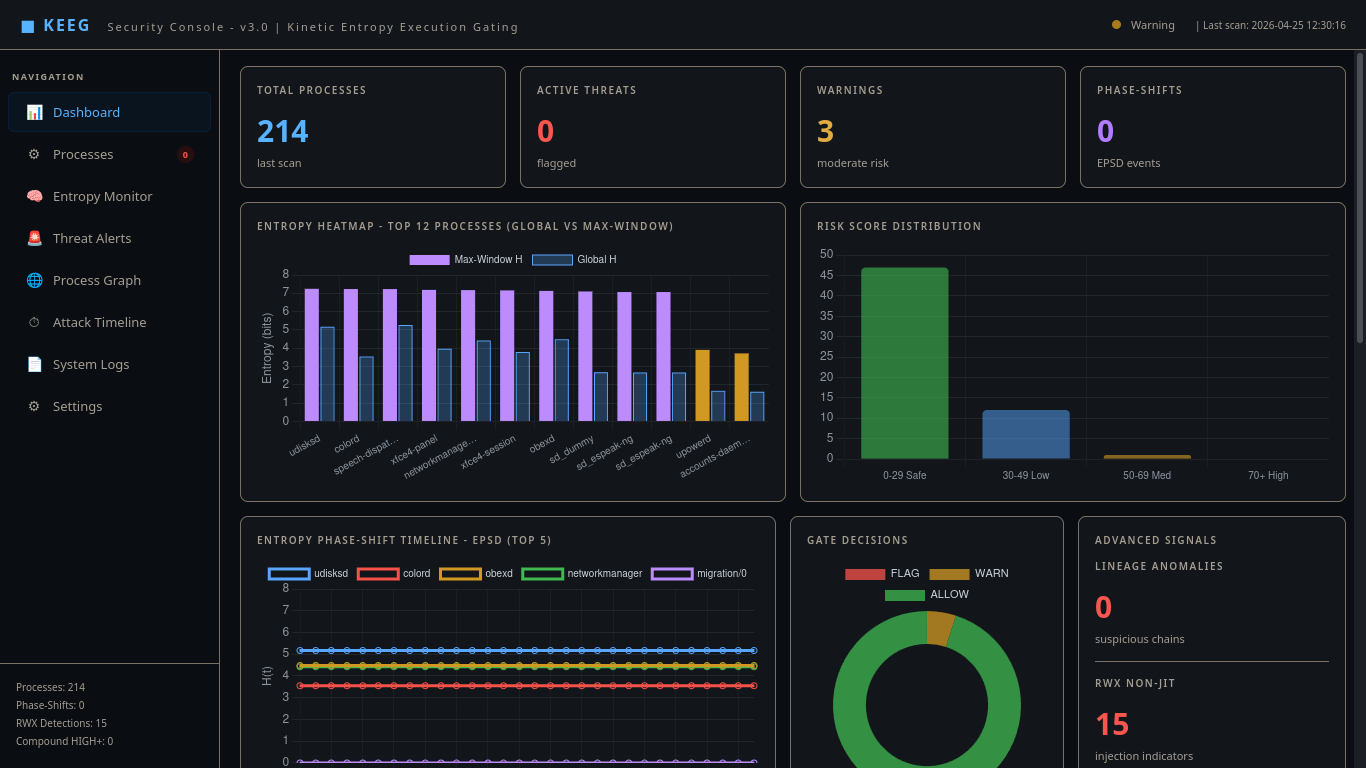Toggle ALLOW legend in Gate Decisions

[927, 595]
